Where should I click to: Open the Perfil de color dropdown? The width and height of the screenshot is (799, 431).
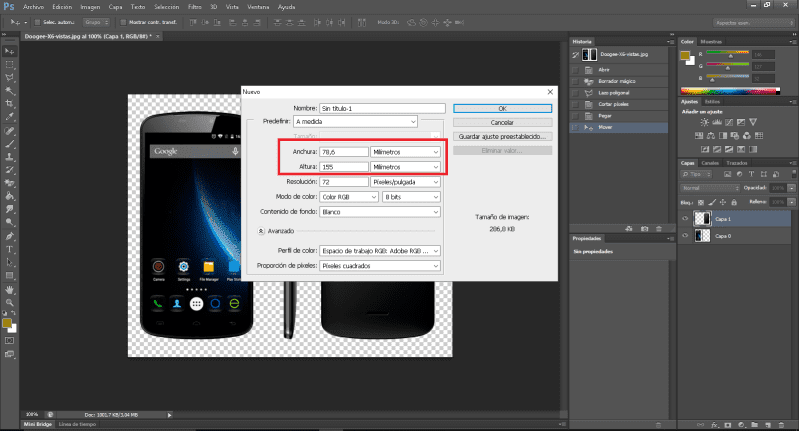tap(380, 251)
